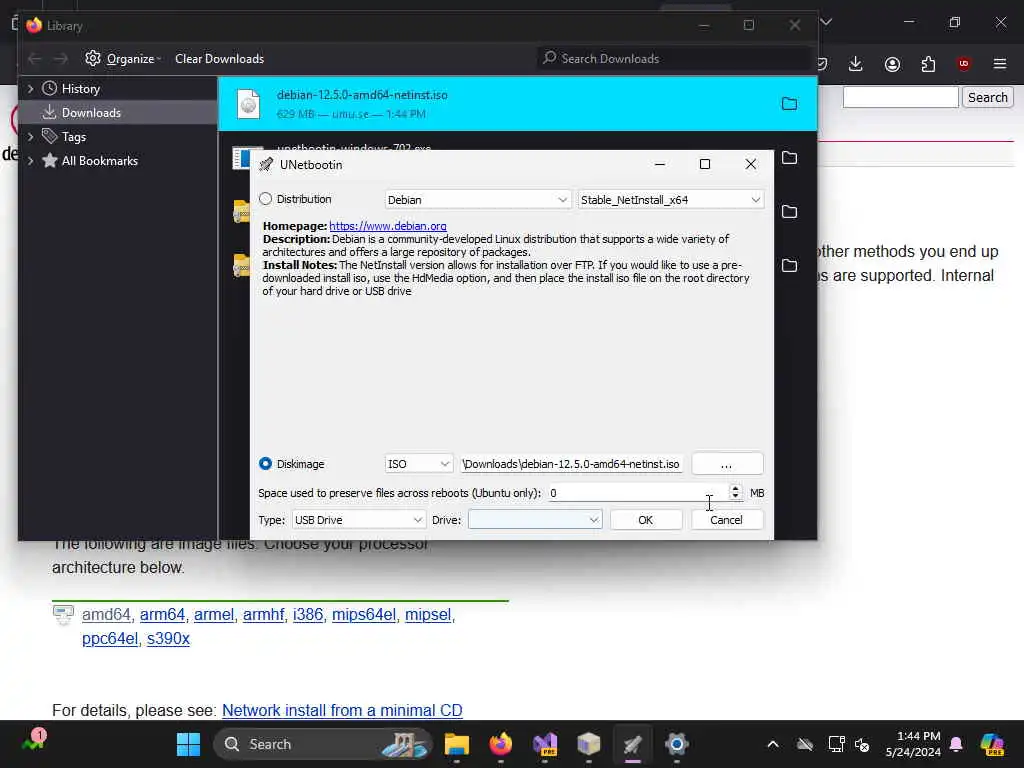This screenshot has height=768, width=1024.
Task: Click Cancel in UNetbootin dialog
Action: tap(726, 520)
